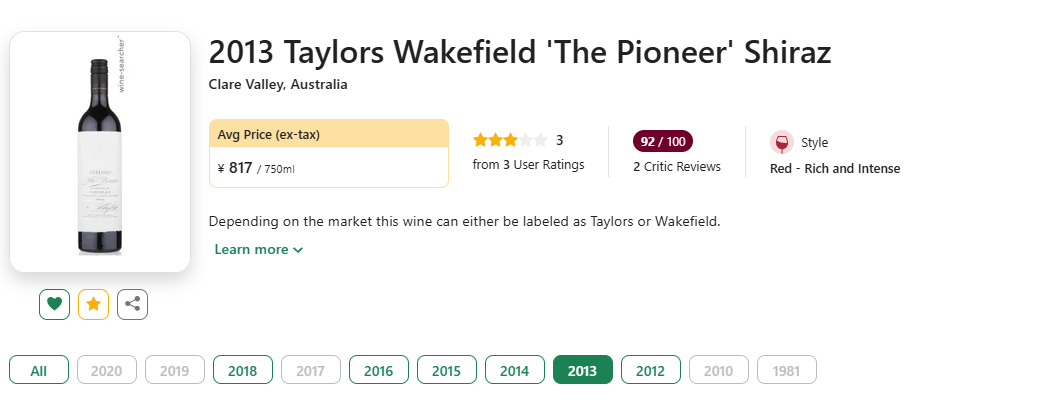Click the user star rating display
Screen dimensions: 1046x414
coord(510,140)
